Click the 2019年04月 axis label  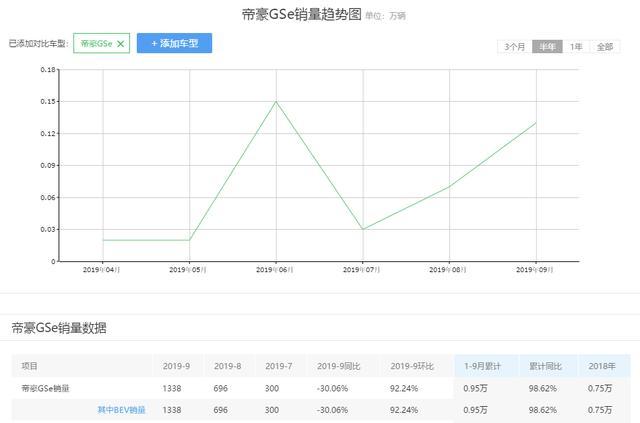102,269
